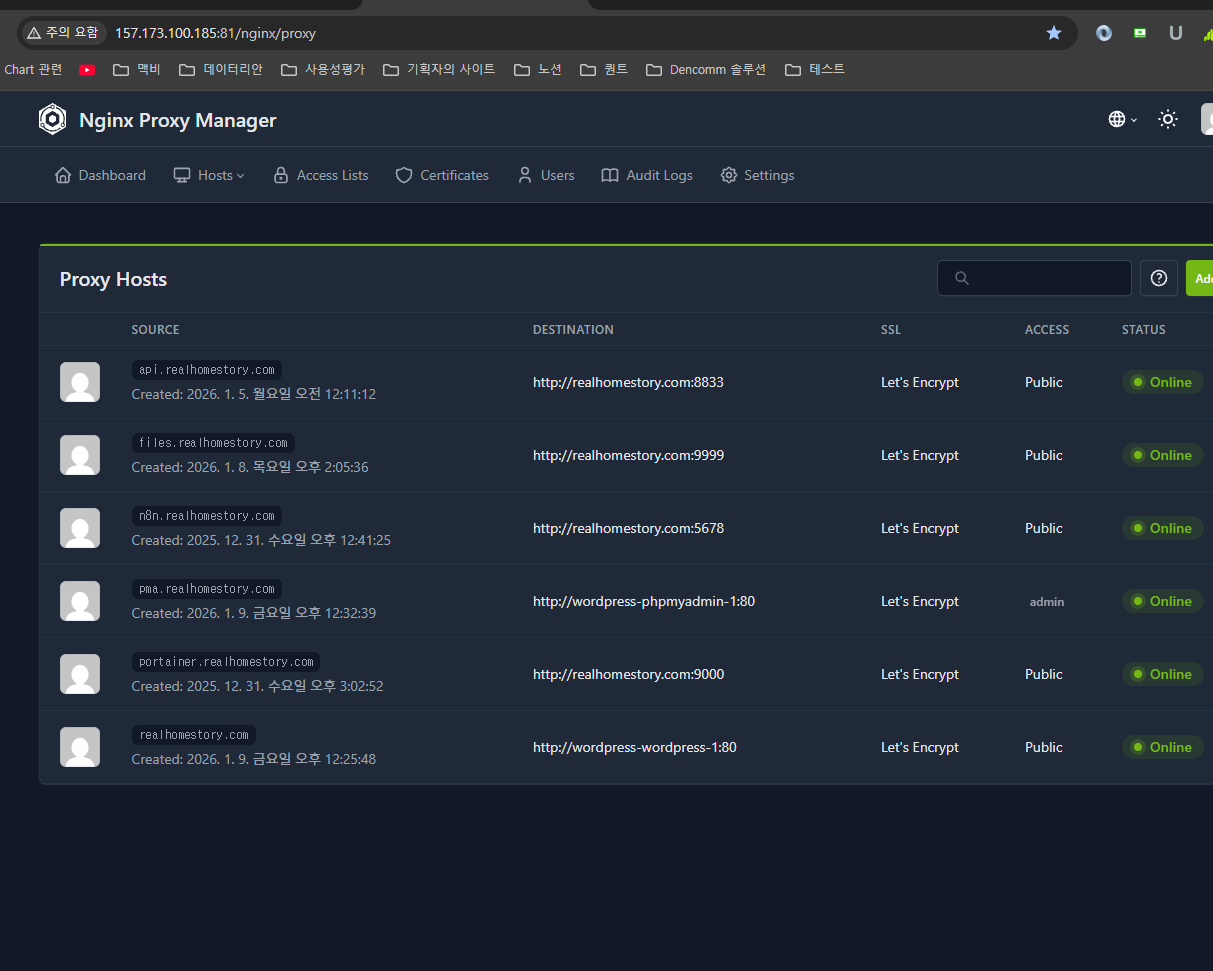This screenshot has height=971, width=1213.
Task: Click the Proxy Hosts heading
Action: (x=113, y=279)
